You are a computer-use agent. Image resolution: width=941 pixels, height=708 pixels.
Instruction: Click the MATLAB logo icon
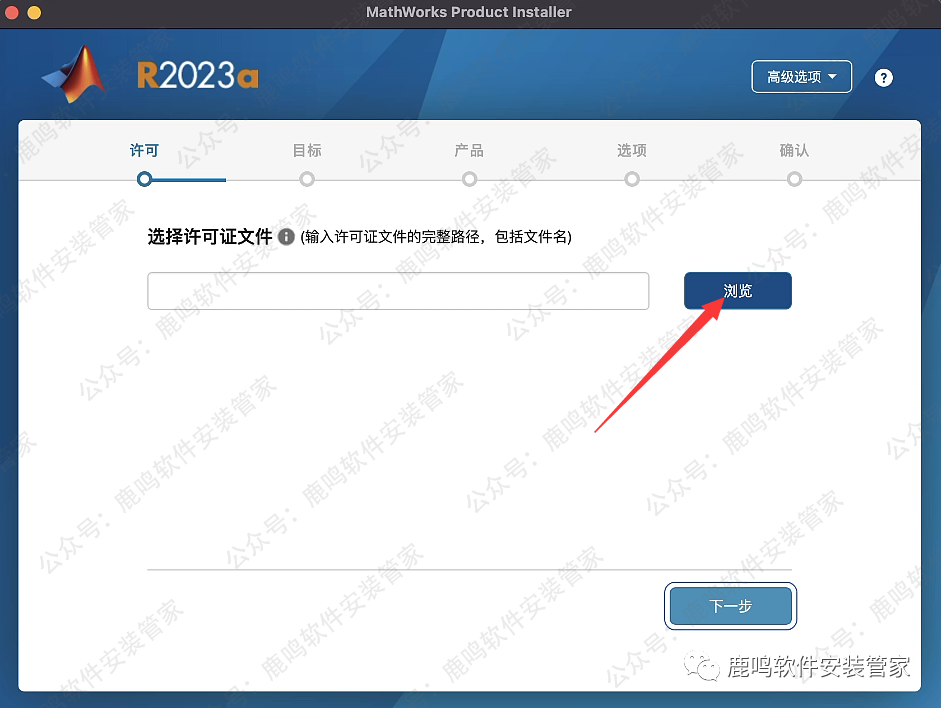[75, 74]
